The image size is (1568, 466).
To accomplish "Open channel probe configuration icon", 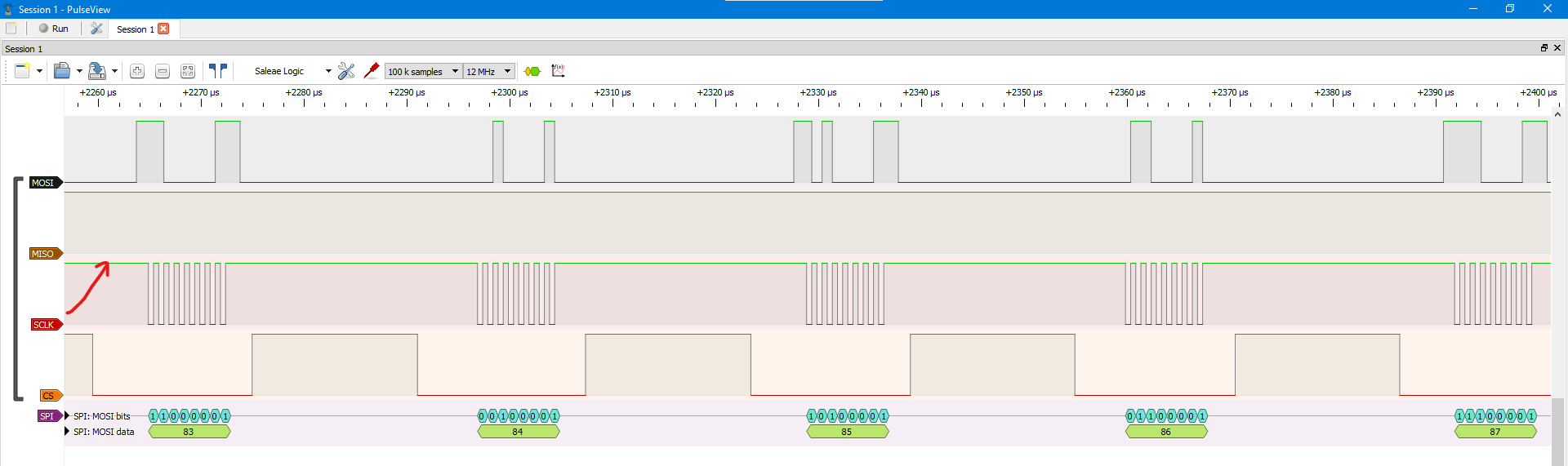I will tap(372, 71).
